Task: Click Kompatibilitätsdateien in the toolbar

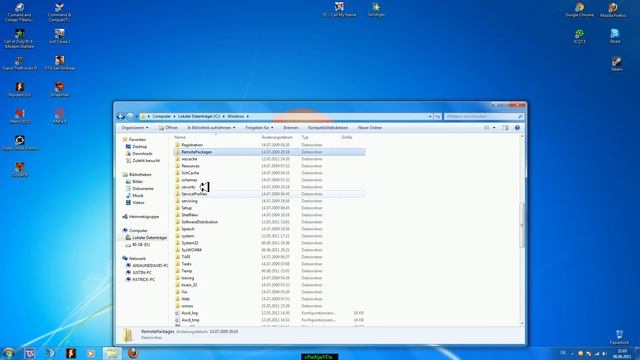Action: pos(328,128)
